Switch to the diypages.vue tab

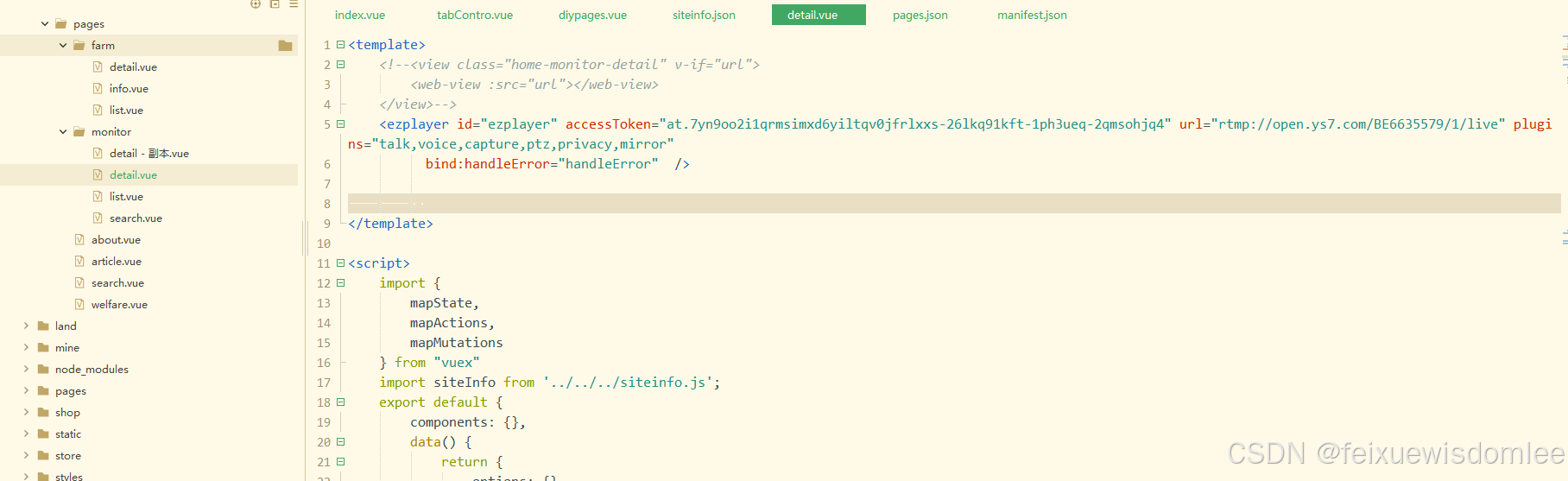click(592, 15)
